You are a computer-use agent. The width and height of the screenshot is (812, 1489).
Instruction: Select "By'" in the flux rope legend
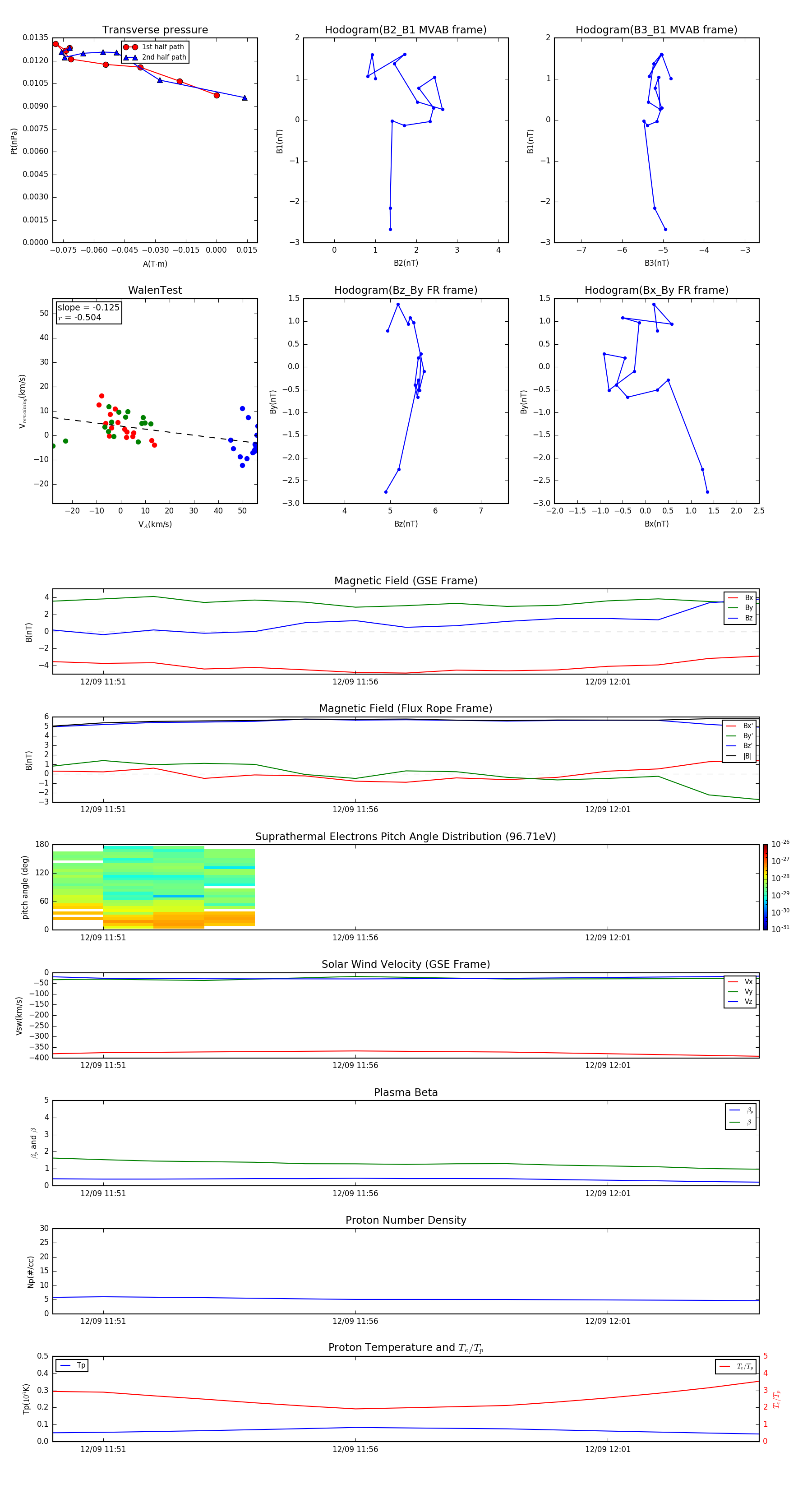[740, 736]
